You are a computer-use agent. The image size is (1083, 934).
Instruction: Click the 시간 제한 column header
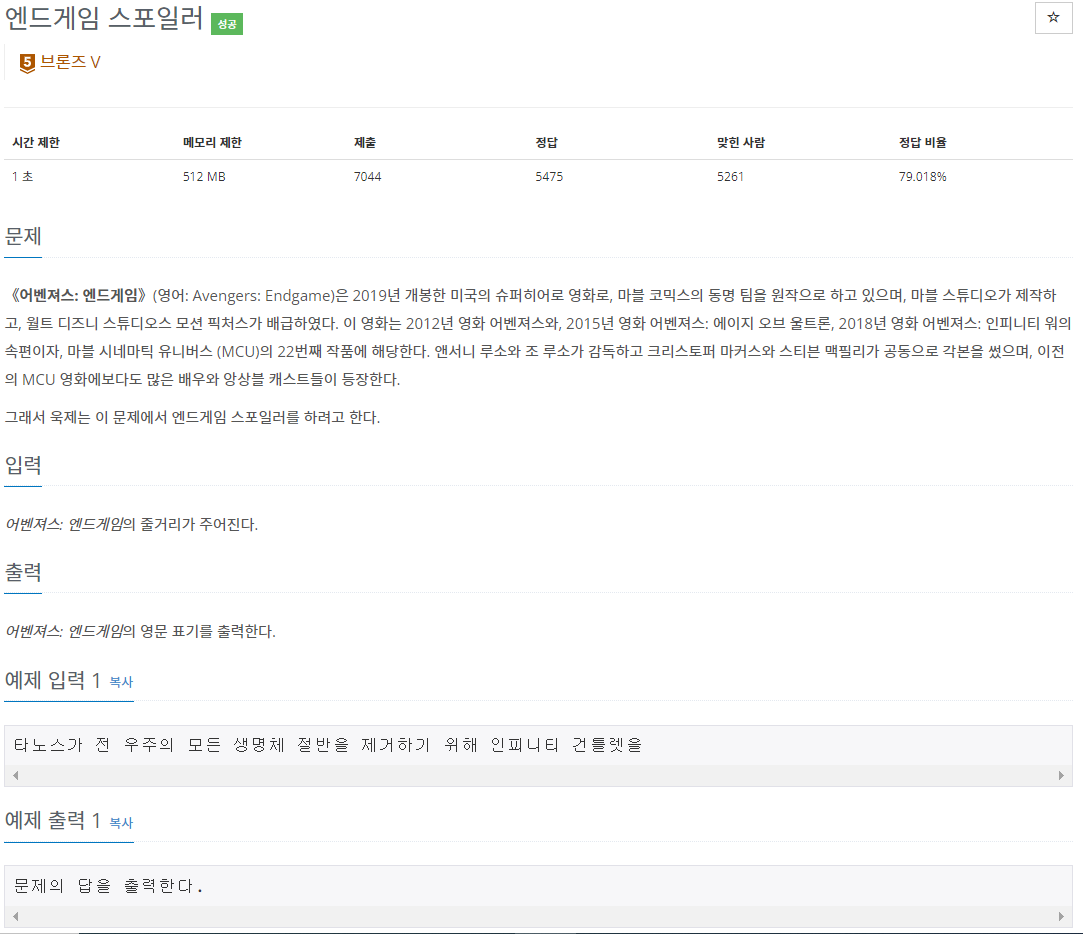(36, 142)
